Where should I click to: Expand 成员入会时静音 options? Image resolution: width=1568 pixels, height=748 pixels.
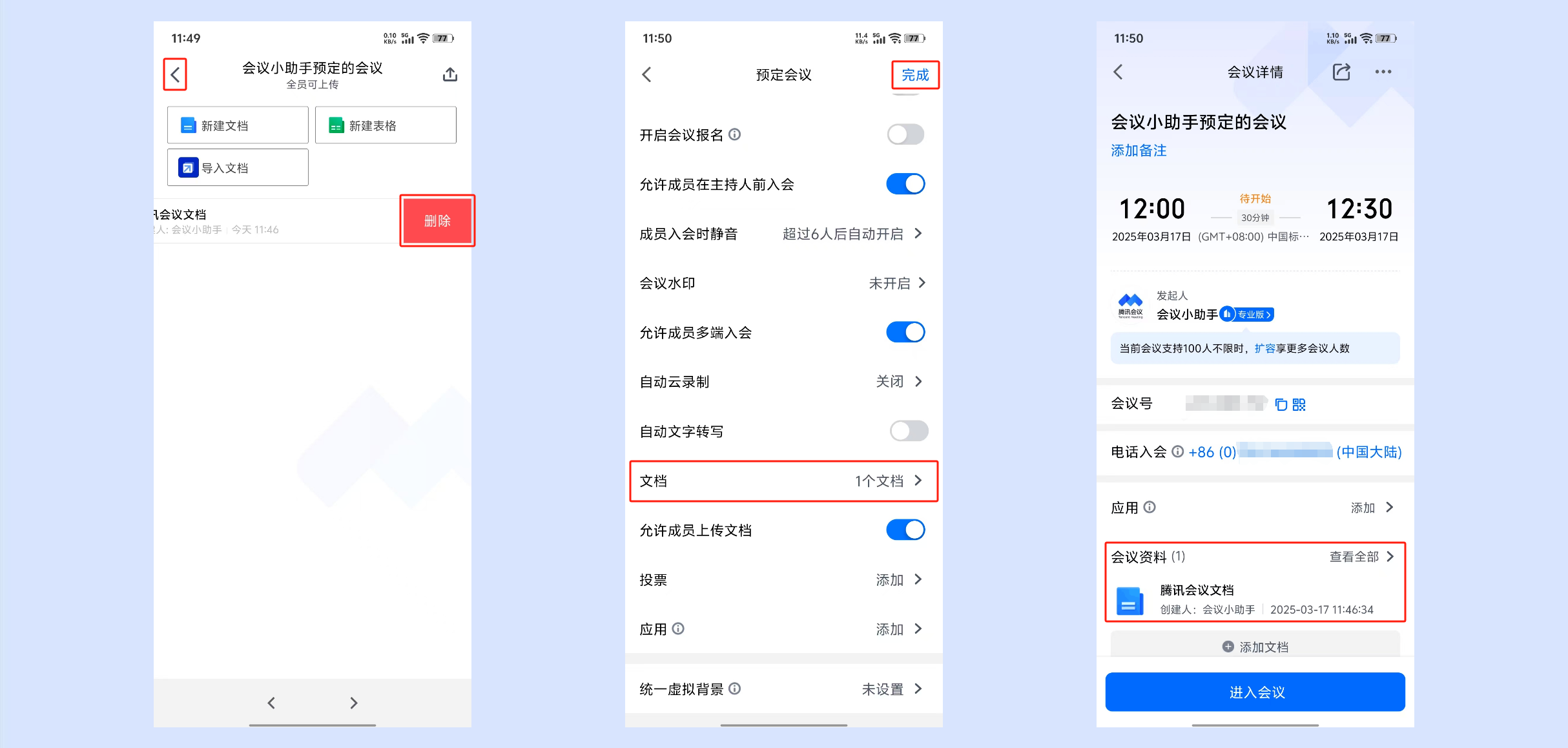tap(783, 234)
